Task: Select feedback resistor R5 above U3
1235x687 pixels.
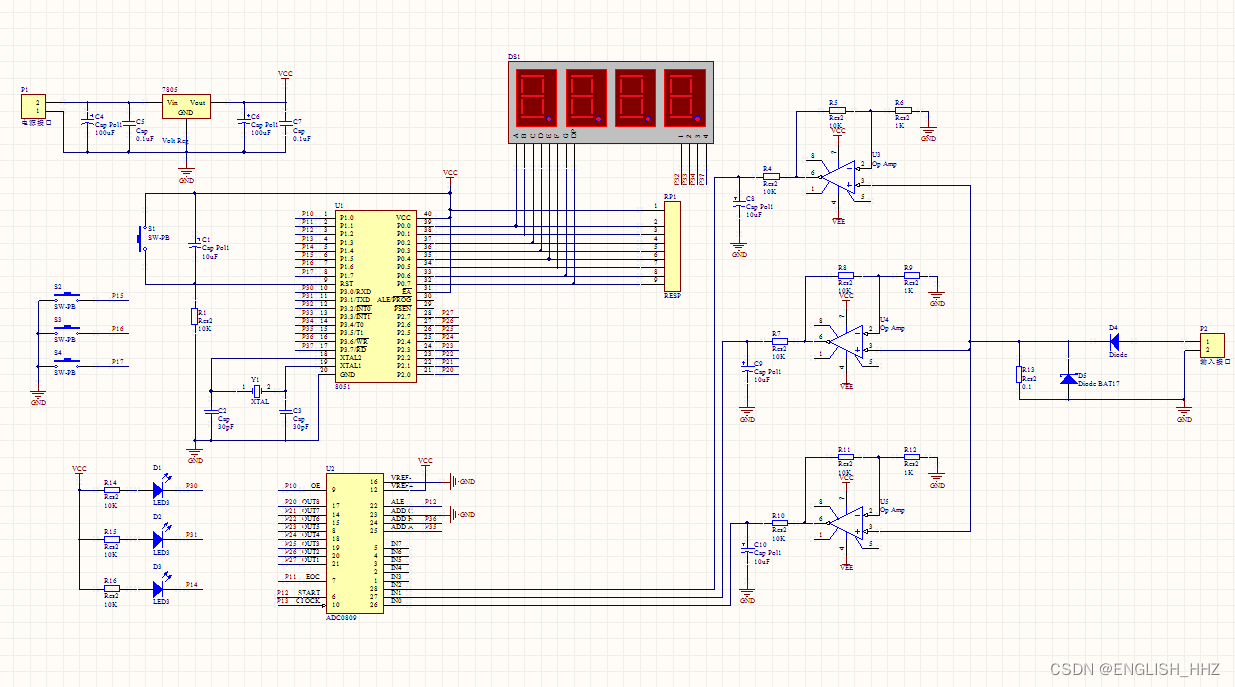Action: point(836,110)
